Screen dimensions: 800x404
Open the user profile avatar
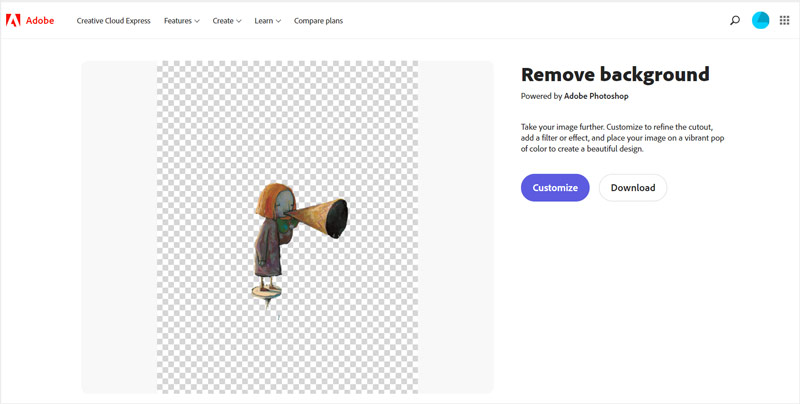(761, 20)
